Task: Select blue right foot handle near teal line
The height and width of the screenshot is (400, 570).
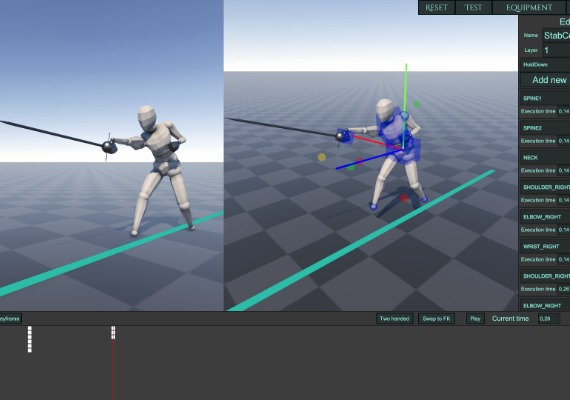Action: click(424, 199)
